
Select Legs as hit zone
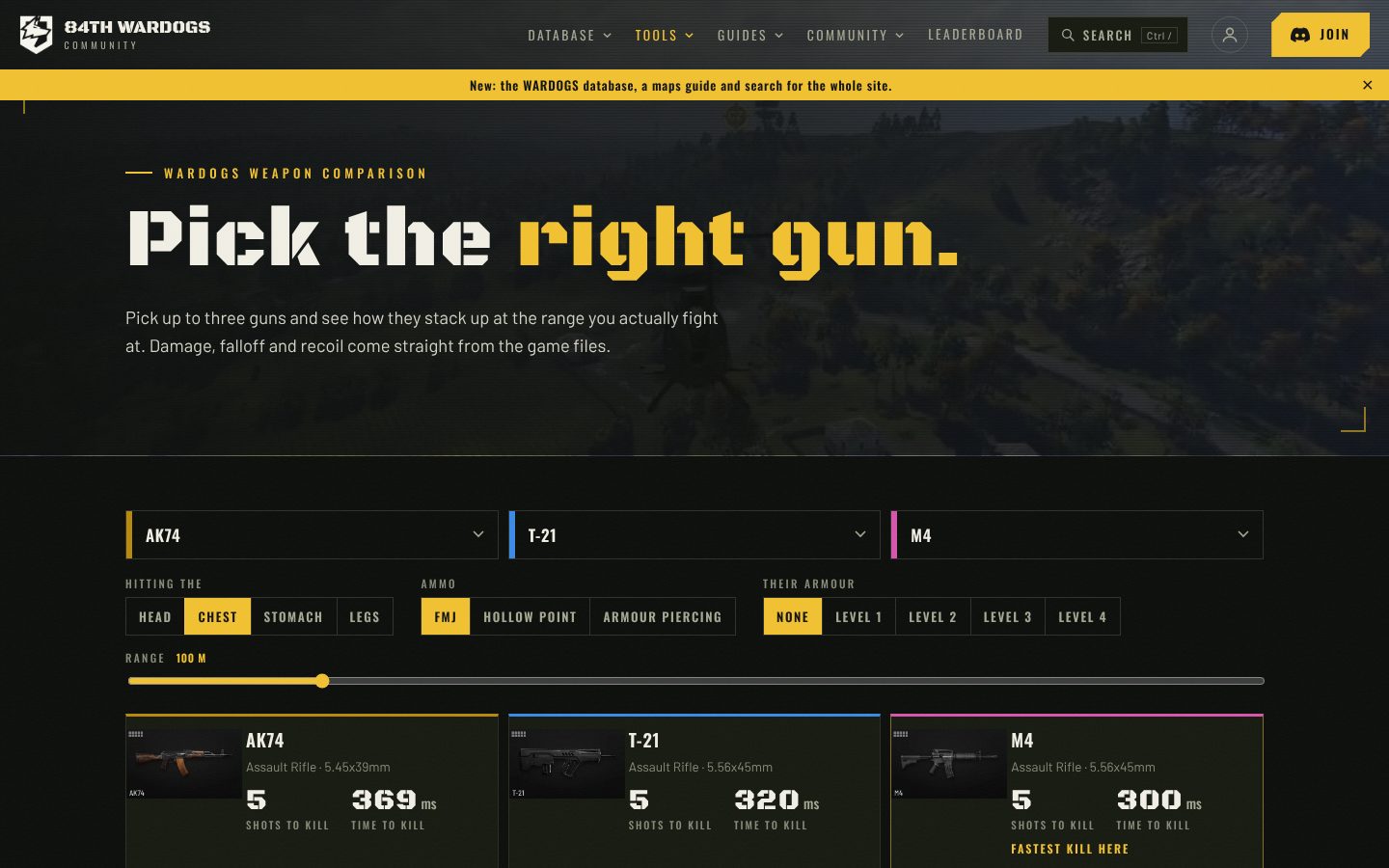365,616
